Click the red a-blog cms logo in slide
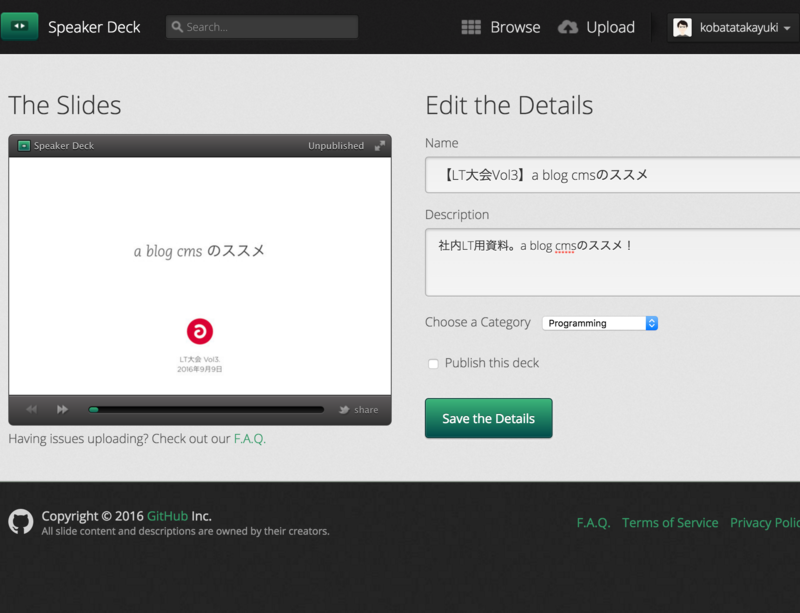This screenshot has height=613, width=800. click(x=200, y=331)
